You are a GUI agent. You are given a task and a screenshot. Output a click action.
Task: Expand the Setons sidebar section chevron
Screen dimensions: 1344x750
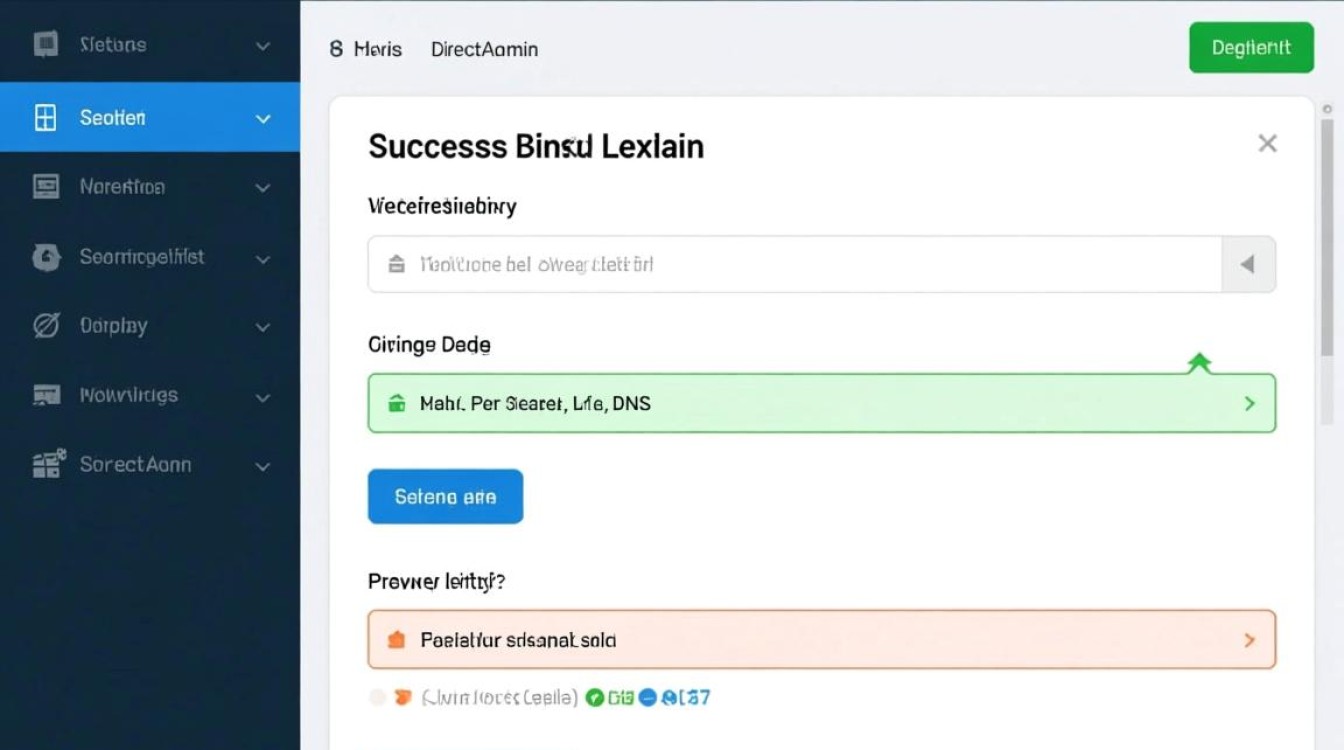tap(262, 45)
